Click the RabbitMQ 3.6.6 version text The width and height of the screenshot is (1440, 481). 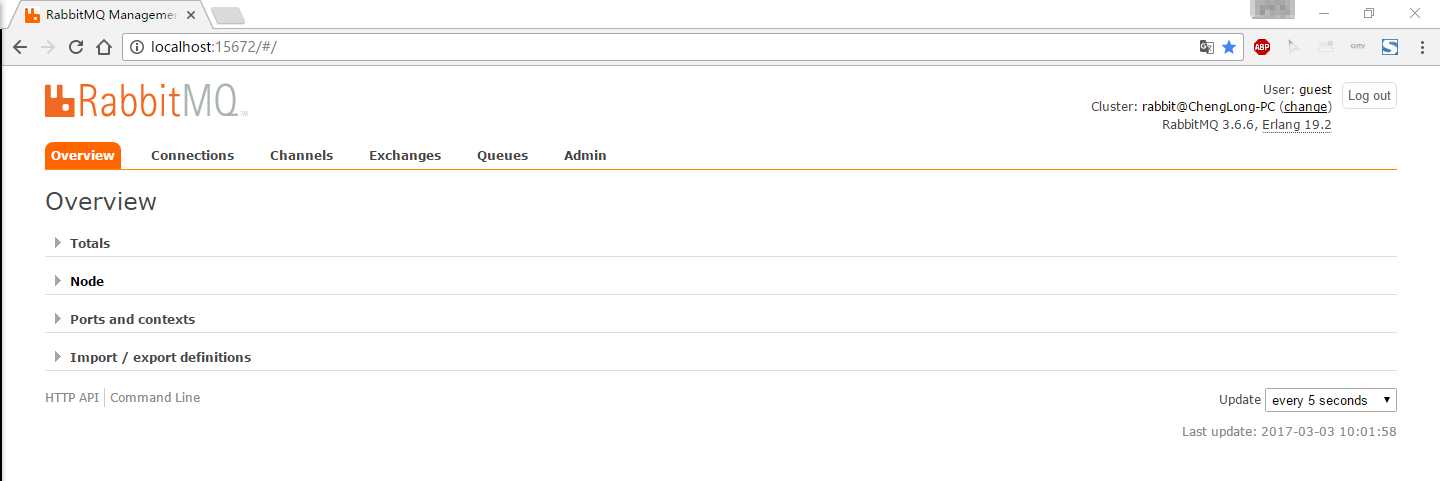tap(1208, 125)
